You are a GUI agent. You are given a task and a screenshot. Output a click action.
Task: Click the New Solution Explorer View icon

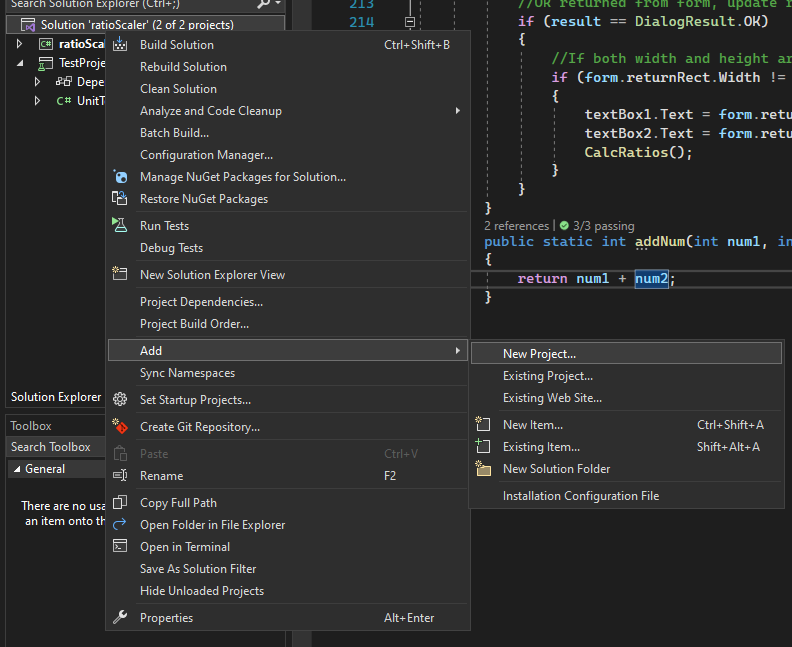click(120, 274)
